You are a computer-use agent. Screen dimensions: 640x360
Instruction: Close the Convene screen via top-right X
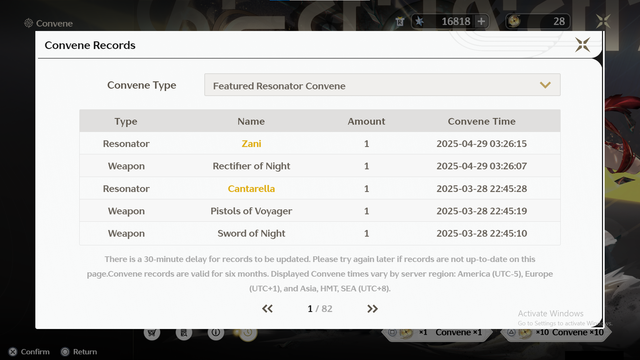pos(603,21)
